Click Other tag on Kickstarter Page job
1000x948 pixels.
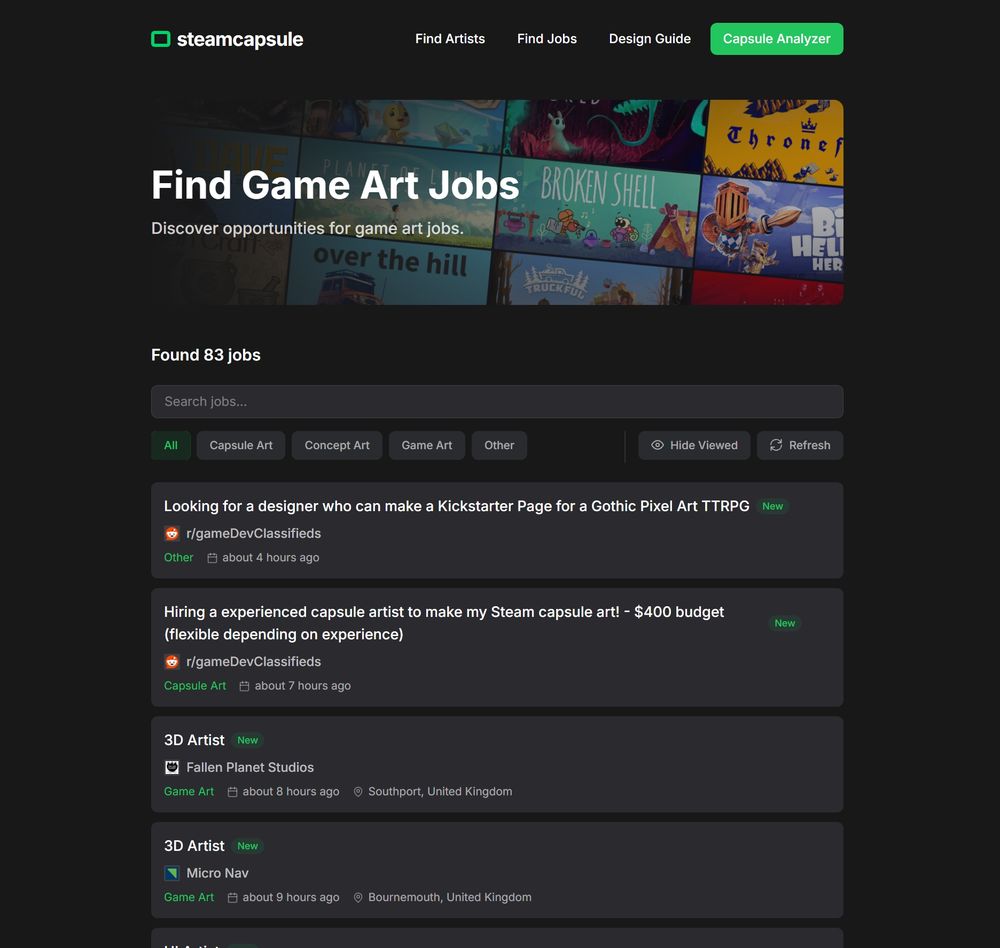pyautogui.click(x=179, y=558)
